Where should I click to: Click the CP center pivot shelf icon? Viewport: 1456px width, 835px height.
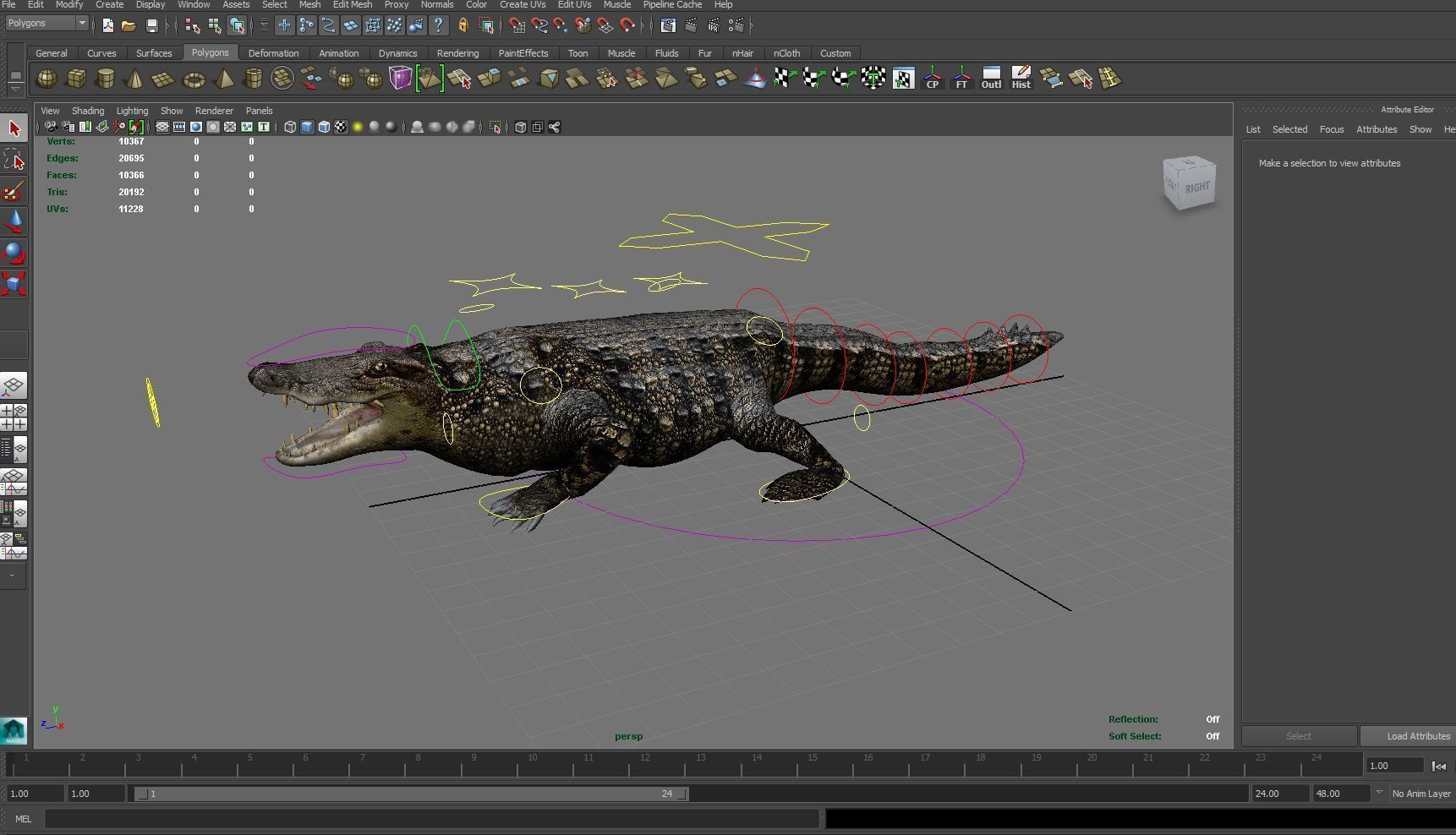pyautogui.click(x=933, y=79)
